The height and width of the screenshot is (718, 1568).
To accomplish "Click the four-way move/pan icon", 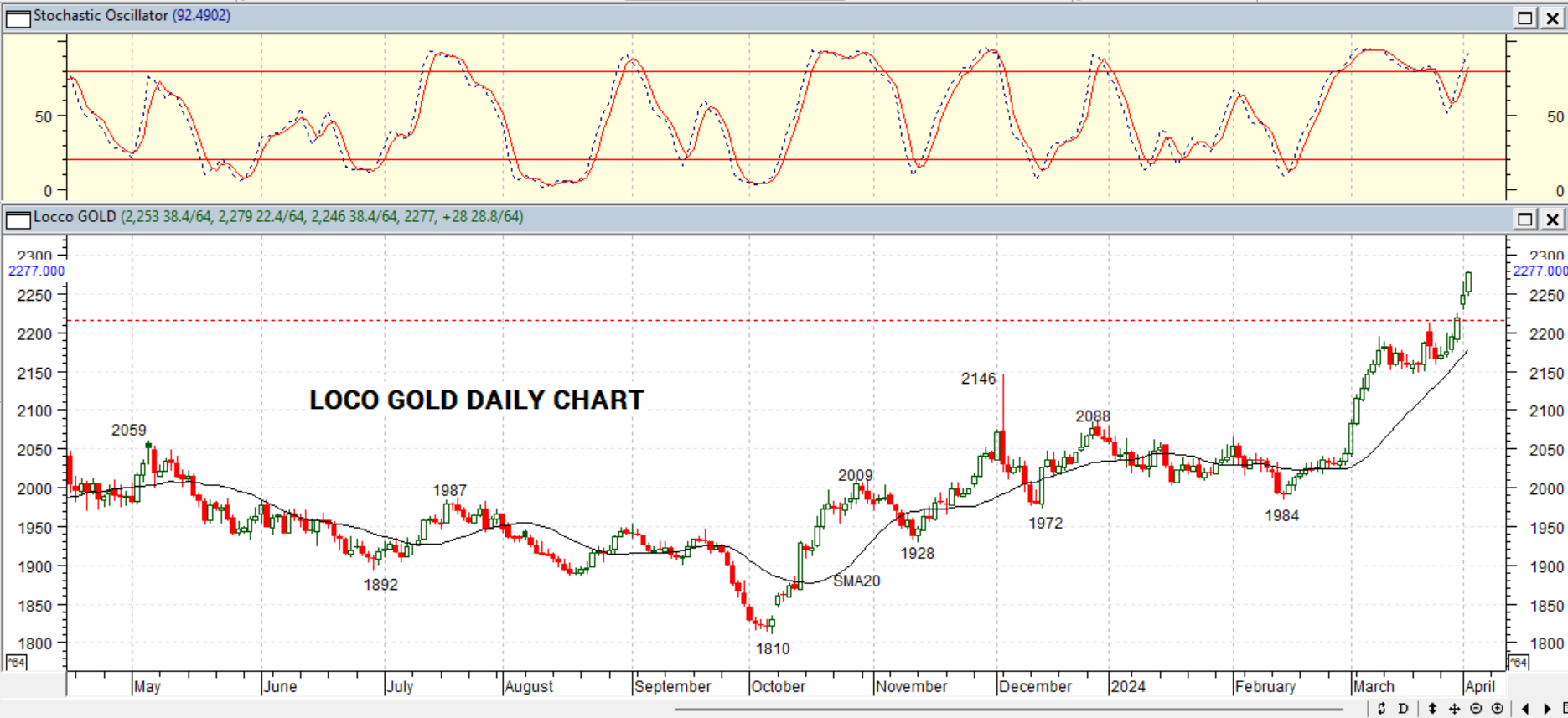I will pos(1454,709).
